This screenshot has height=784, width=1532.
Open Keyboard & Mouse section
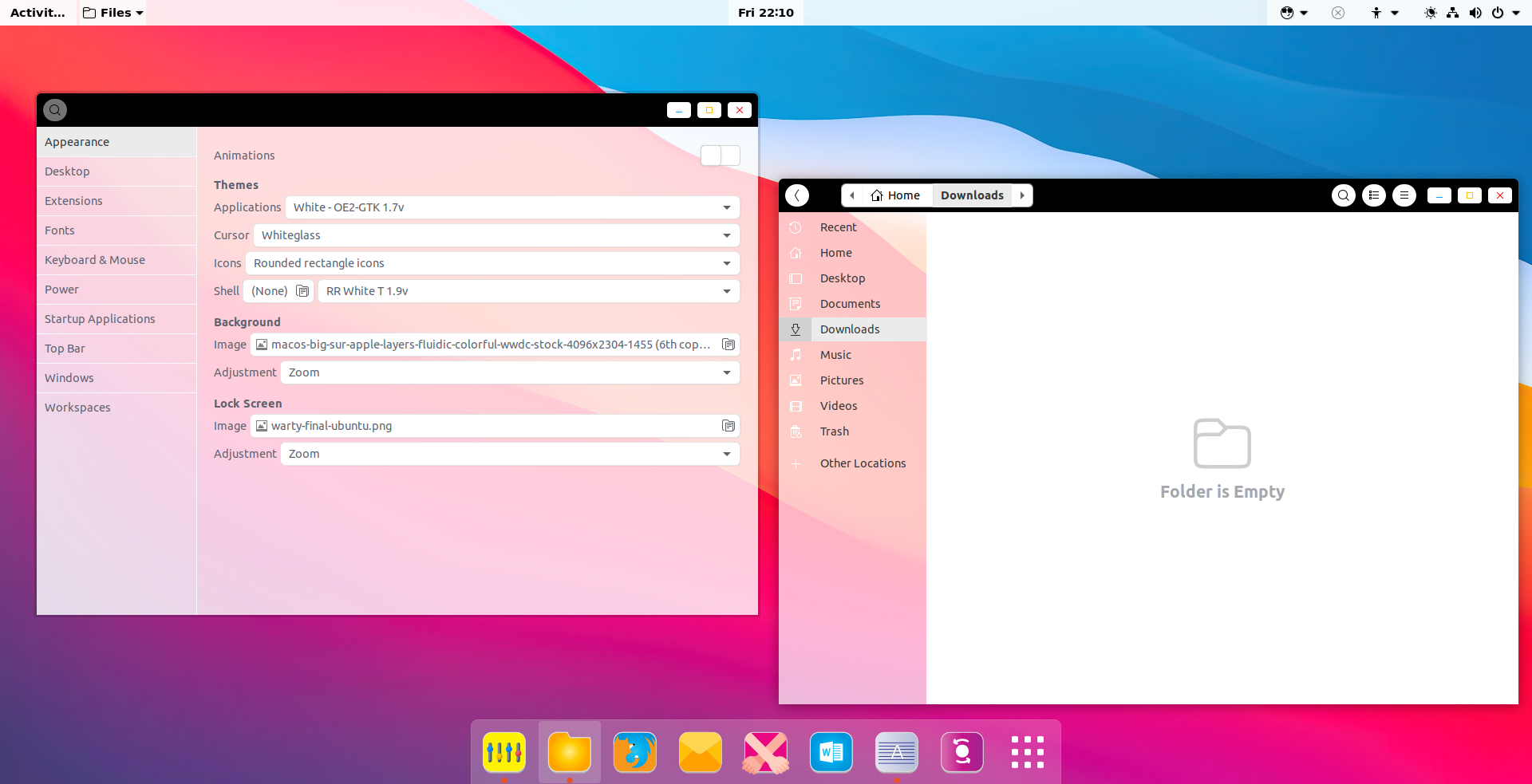pyautogui.click(x=116, y=260)
